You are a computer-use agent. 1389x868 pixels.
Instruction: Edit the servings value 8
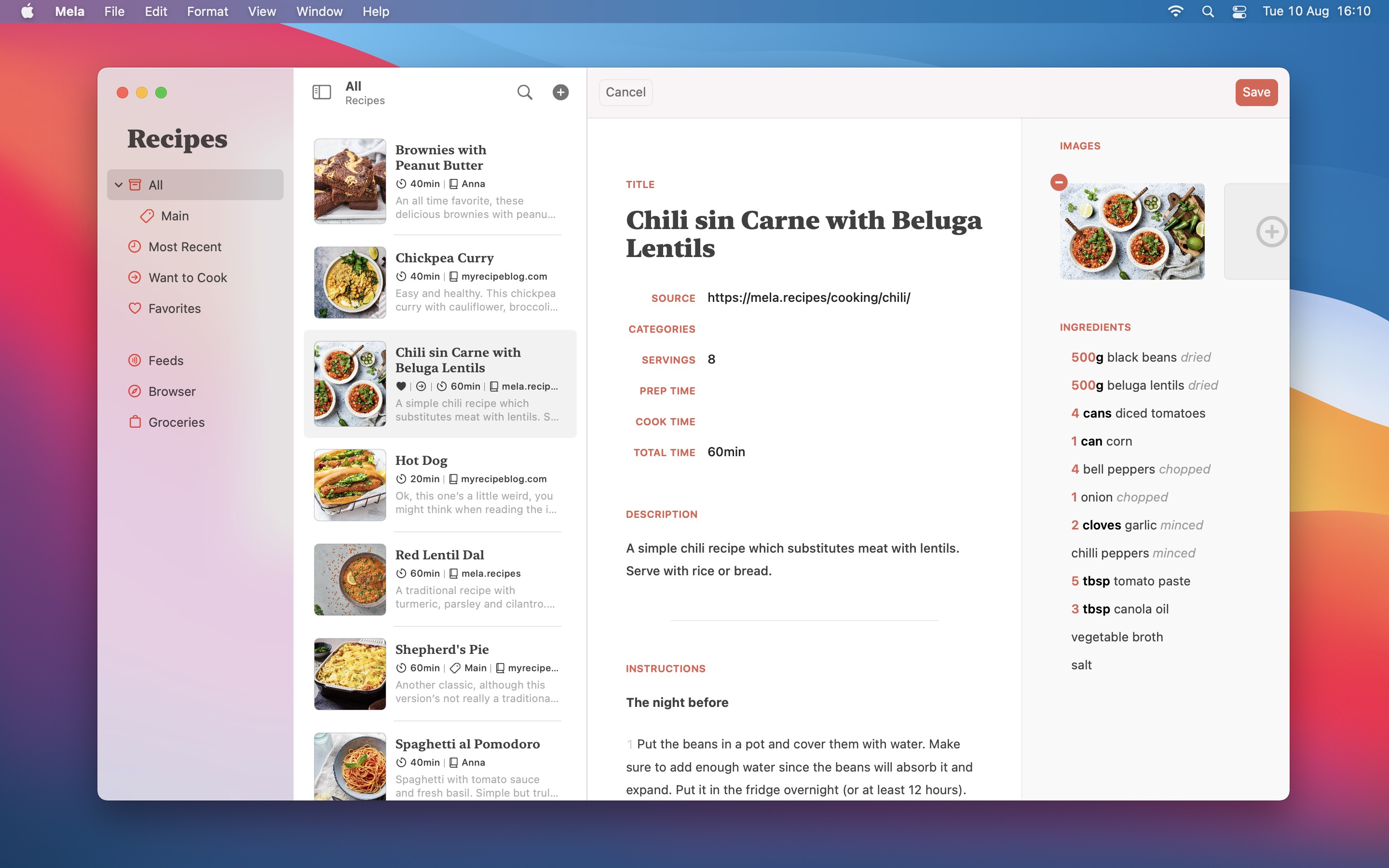(x=711, y=359)
